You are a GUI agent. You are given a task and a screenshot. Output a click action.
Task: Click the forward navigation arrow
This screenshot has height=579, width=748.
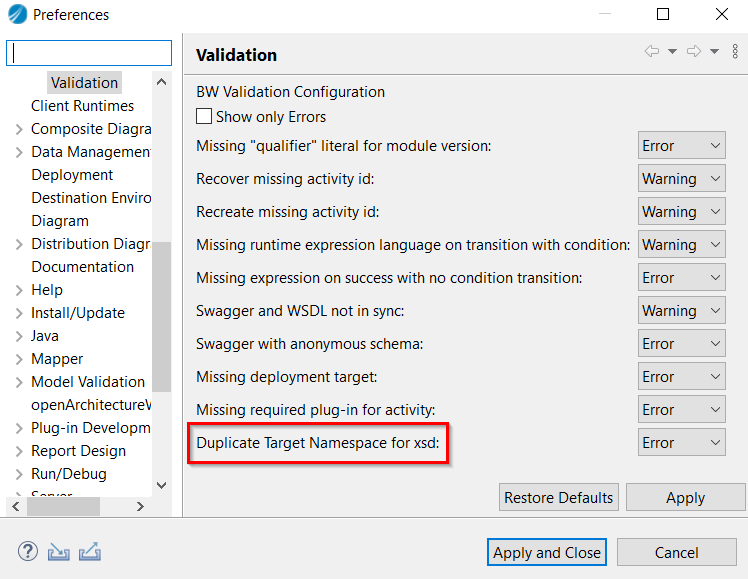[x=694, y=52]
